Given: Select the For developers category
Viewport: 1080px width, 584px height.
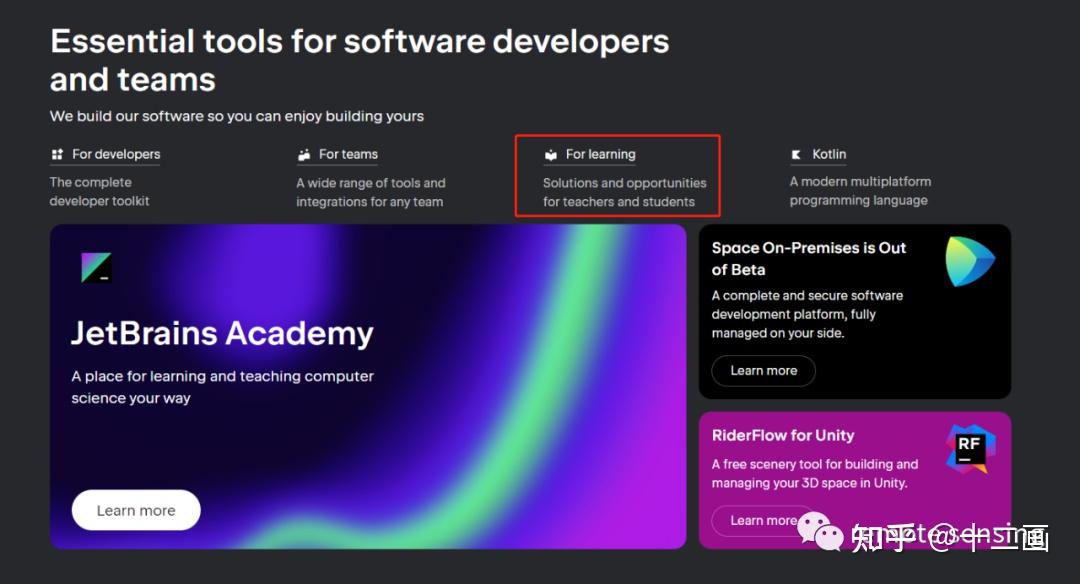Looking at the screenshot, I should [x=116, y=153].
